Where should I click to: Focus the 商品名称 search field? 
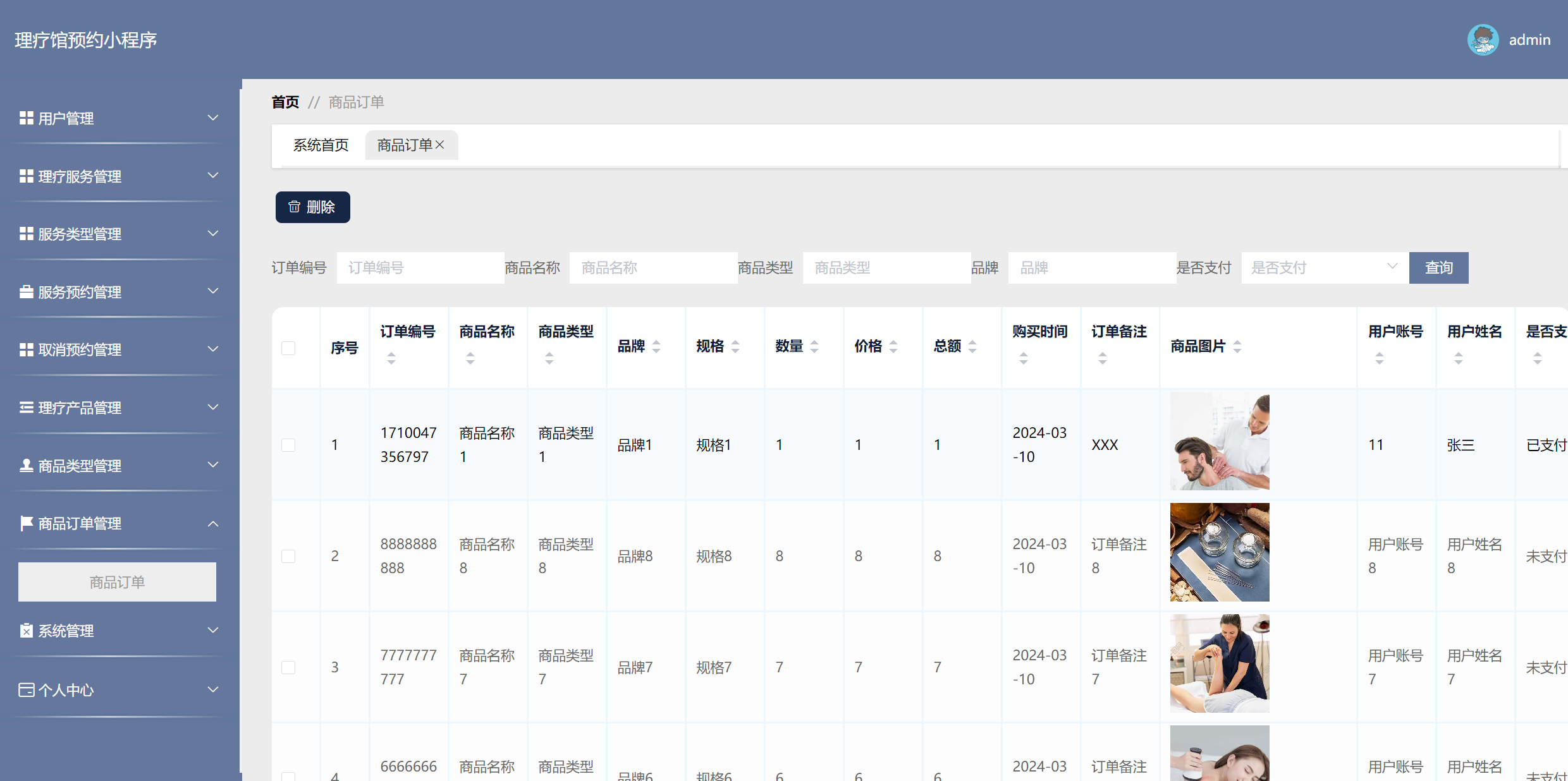point(654,268)
